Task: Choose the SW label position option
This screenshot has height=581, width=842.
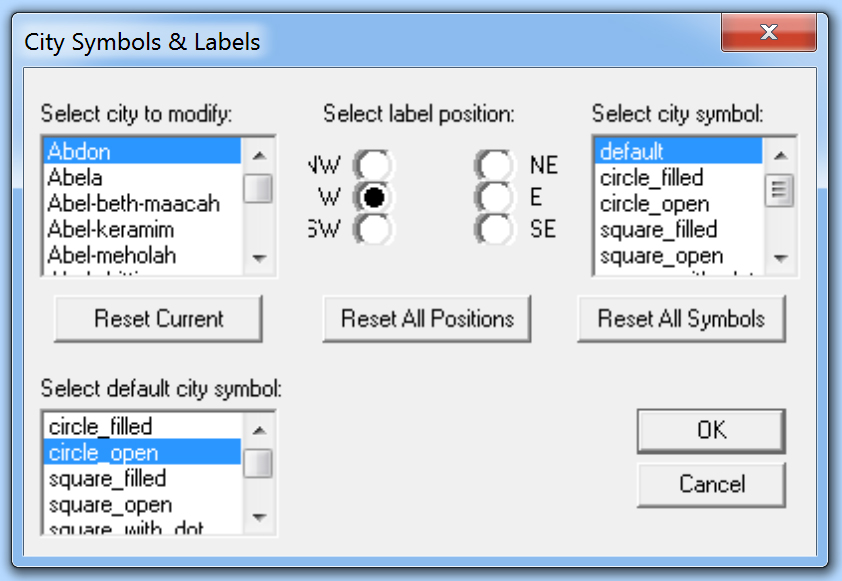Action: coord(375,229)
